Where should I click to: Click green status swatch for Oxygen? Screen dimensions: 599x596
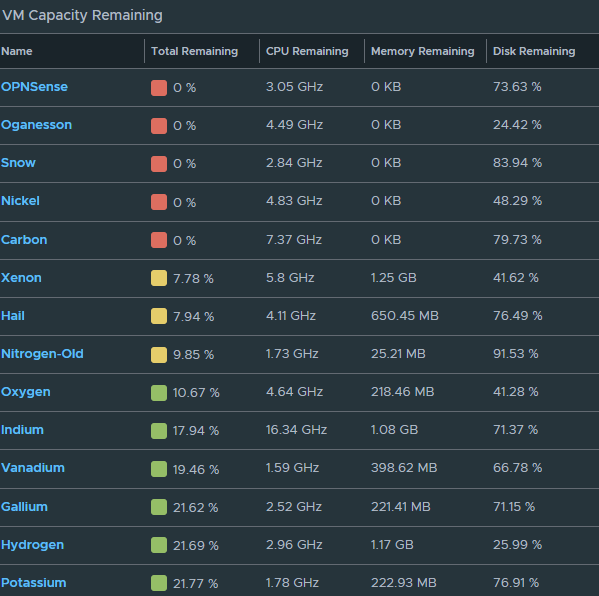click(x=159, y=393)
